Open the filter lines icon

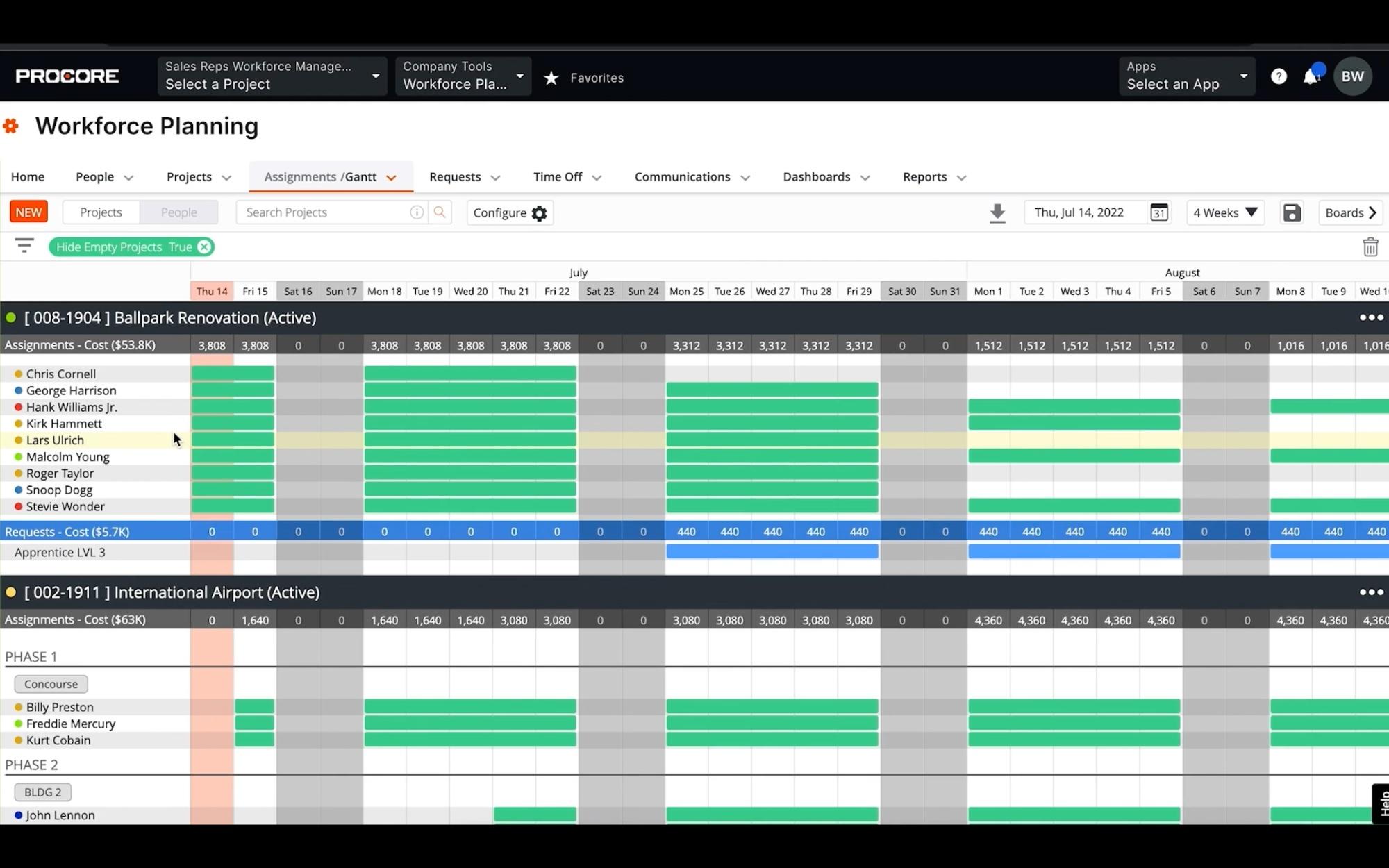24,246
